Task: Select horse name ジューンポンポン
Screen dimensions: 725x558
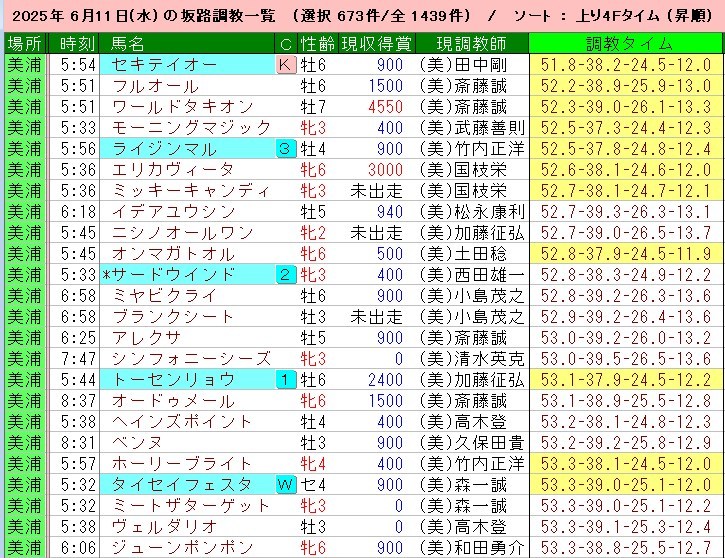Action: coord(183,548)
